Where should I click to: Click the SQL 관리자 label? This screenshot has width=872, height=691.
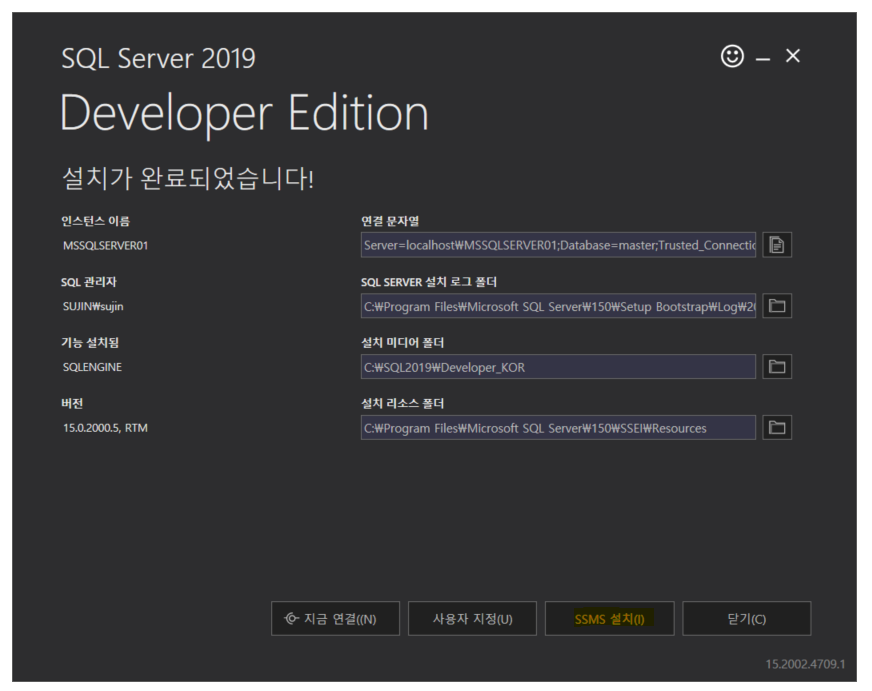coord(88,282)
